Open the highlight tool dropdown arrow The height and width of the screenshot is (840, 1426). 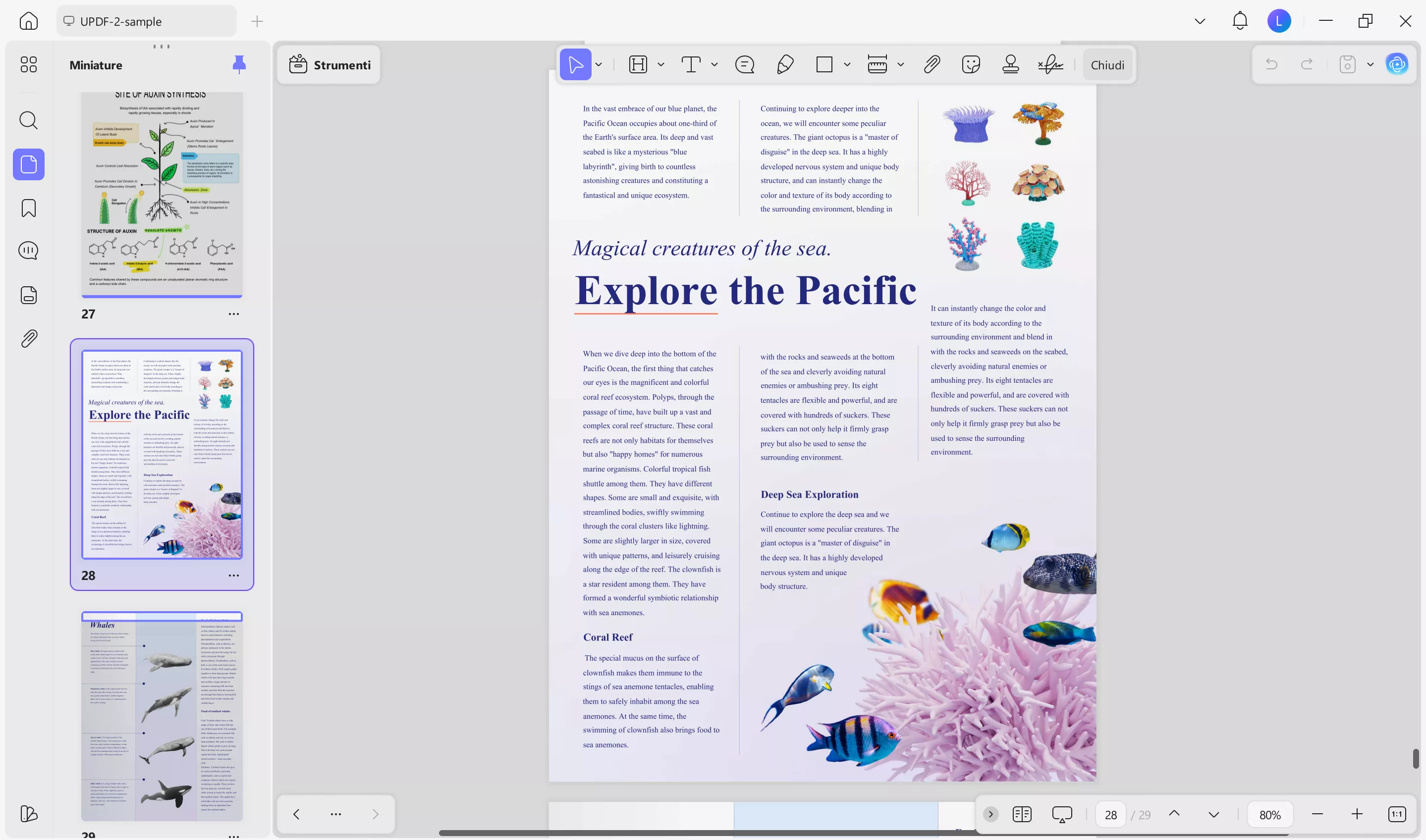tap(660, 64)
